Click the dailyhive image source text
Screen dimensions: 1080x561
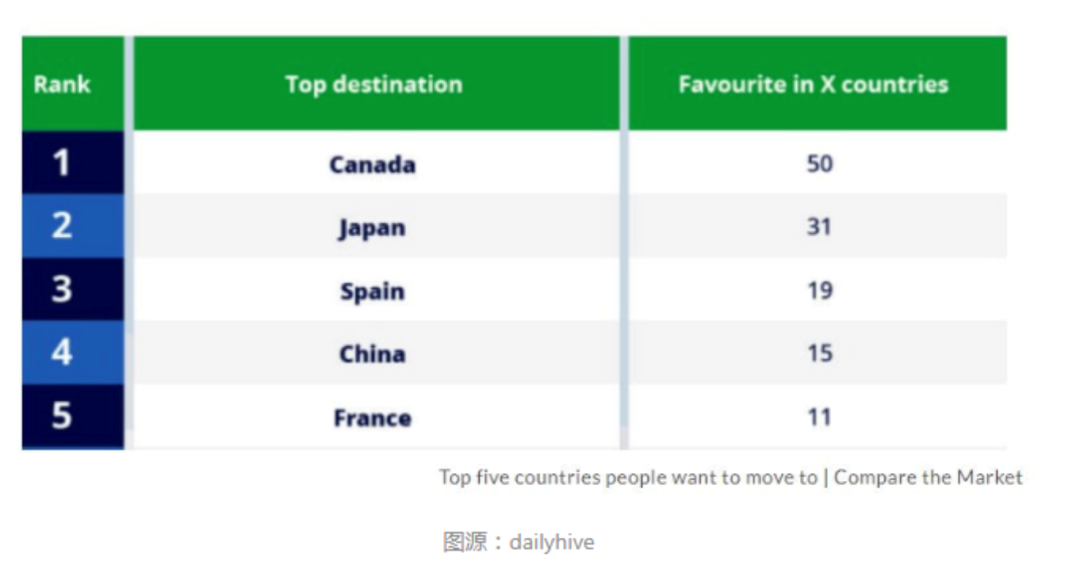tap(551, 542)
